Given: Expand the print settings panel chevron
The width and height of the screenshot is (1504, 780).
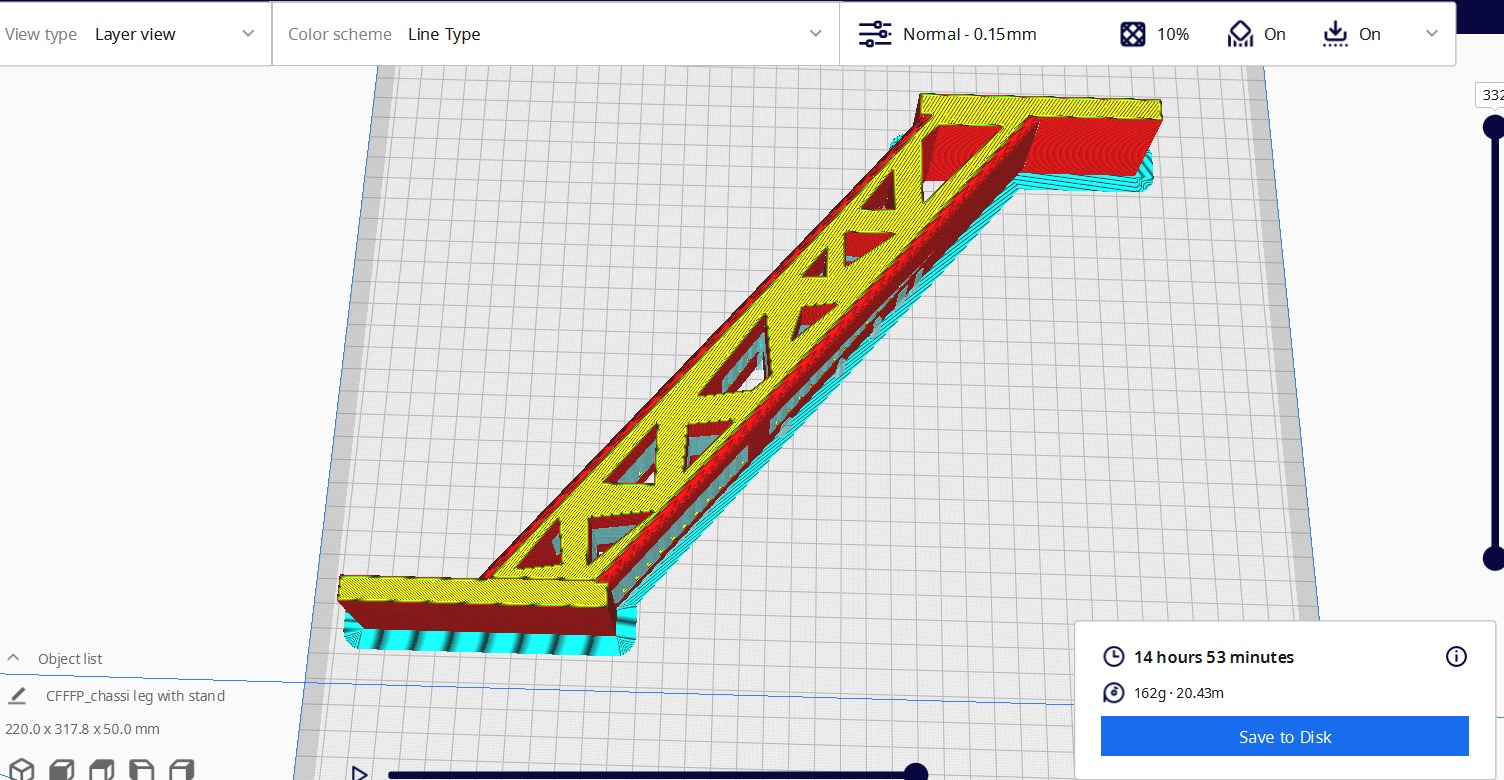Looking at the screenshot, I should pos(1432,34).
